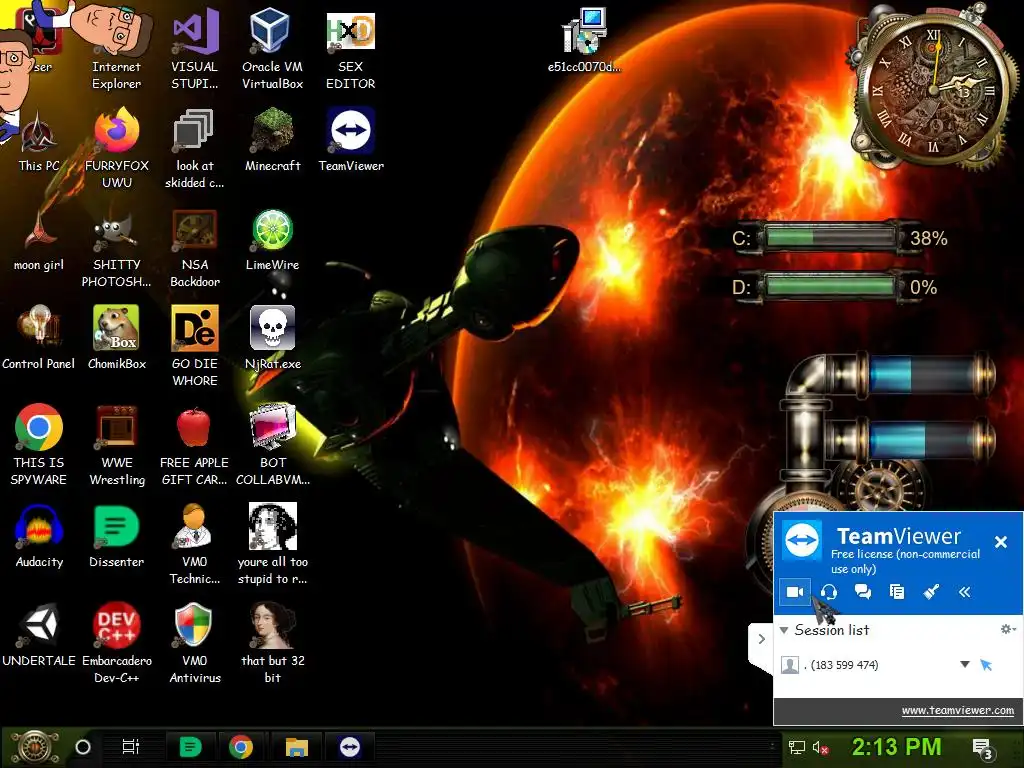
Task: Select FREE APPLE GIFT CAR... apple icon
Action: 195,445
